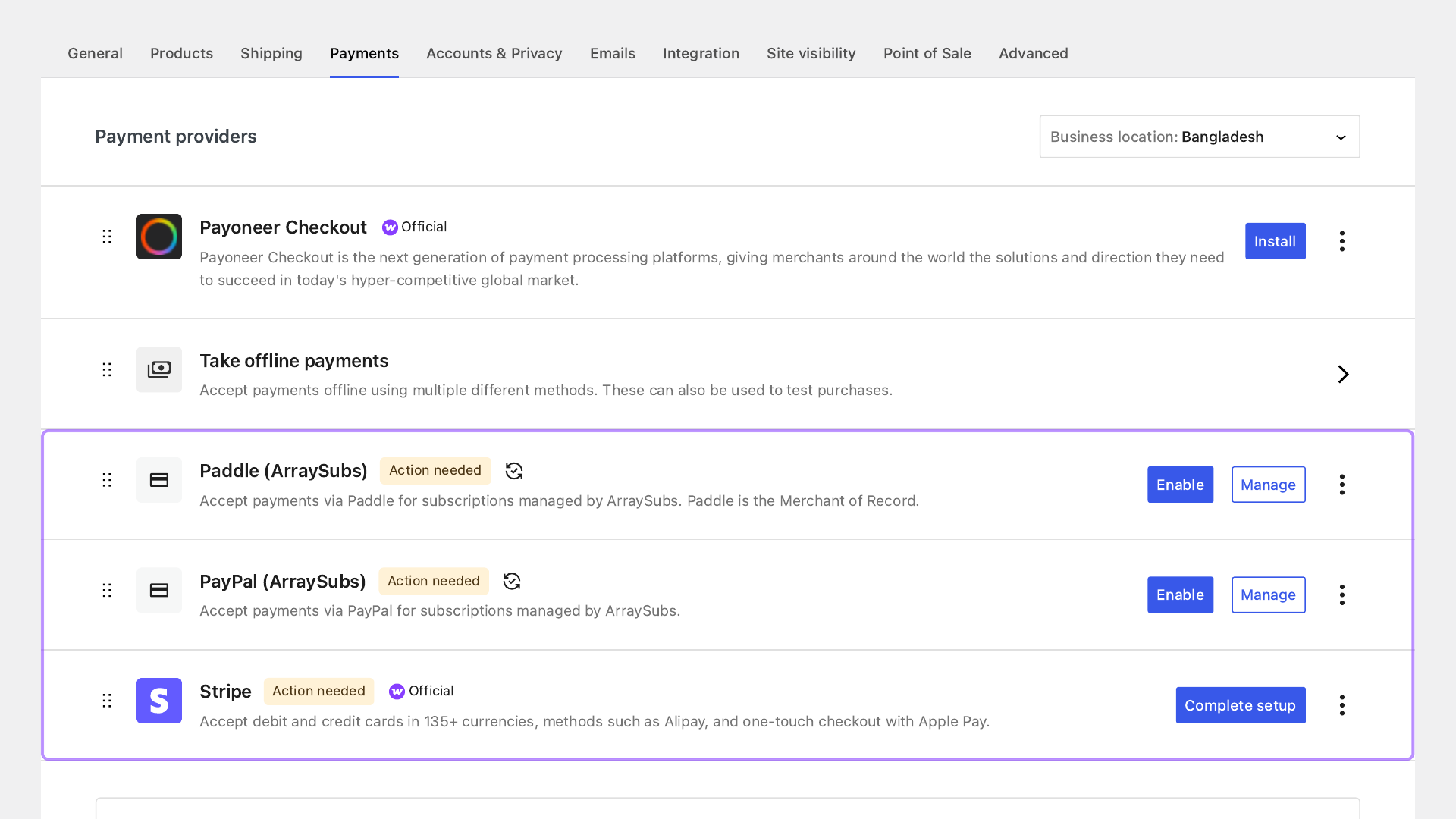Expand Take offline payments with chevron
Screen dimensions: 1456x819
(1343, 374)
